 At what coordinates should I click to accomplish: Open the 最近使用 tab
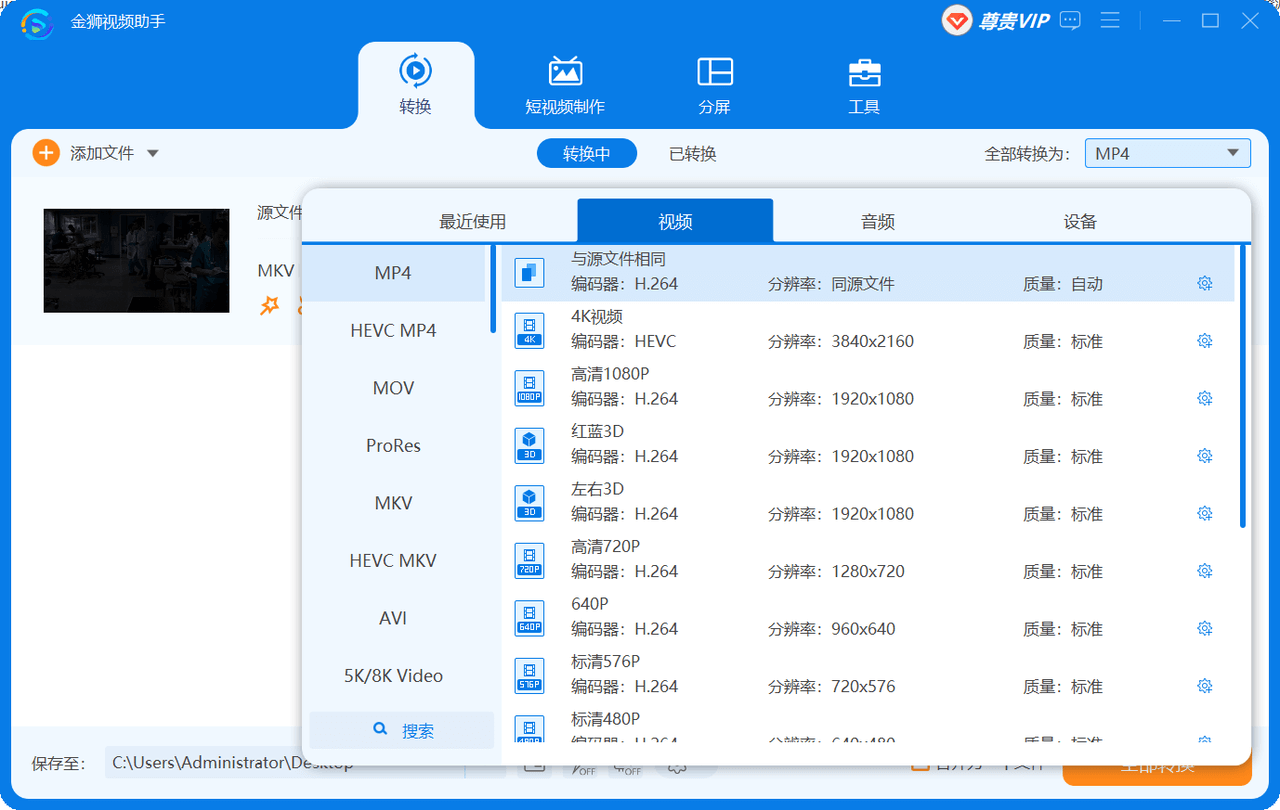[x=473, y=221]
